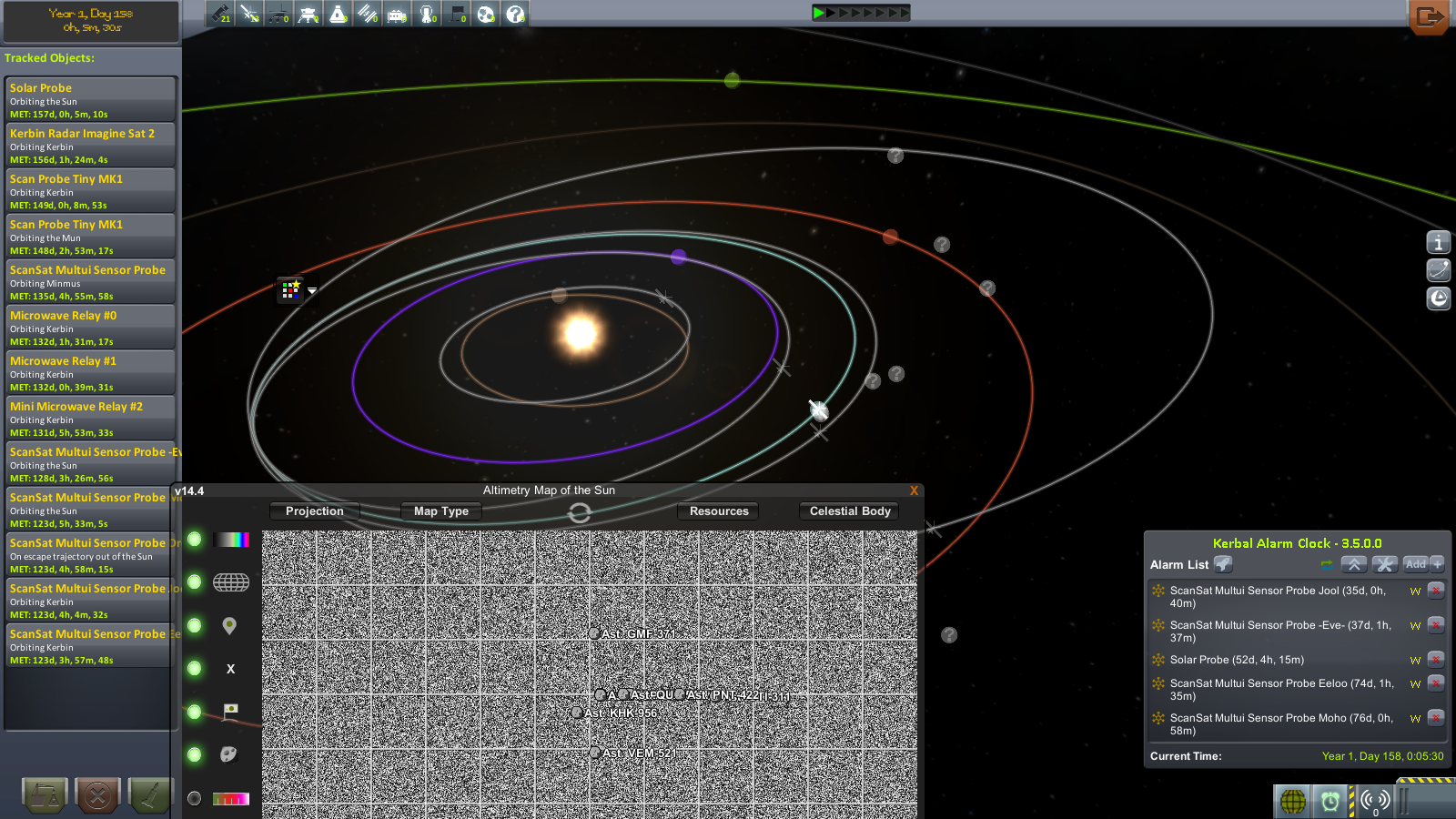The image size is (1456, 819).
Task: Select Microwave Relay #0 from tracked list
Action: [x=89, y=327]
